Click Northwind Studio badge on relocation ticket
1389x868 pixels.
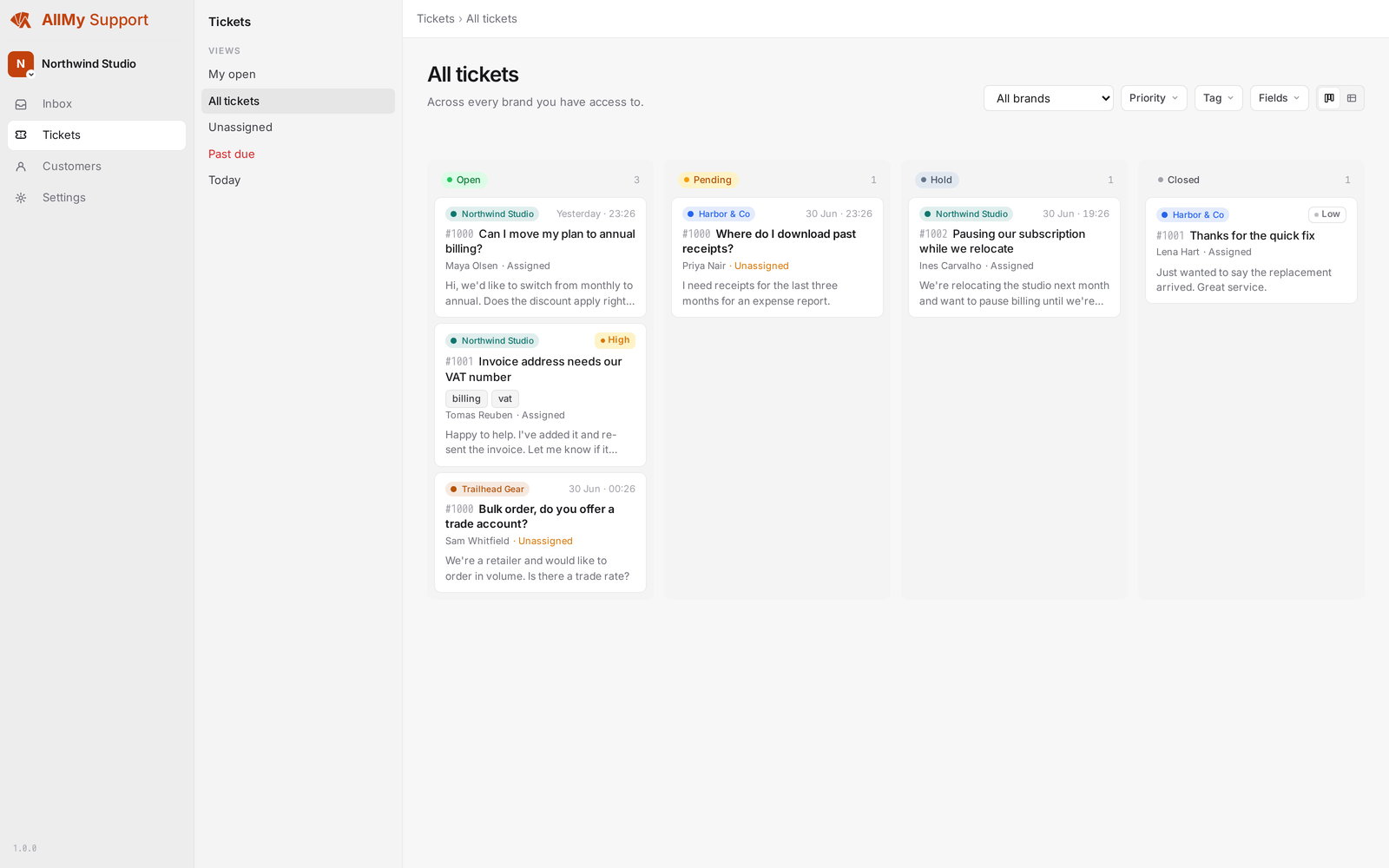tap(966, 214)
